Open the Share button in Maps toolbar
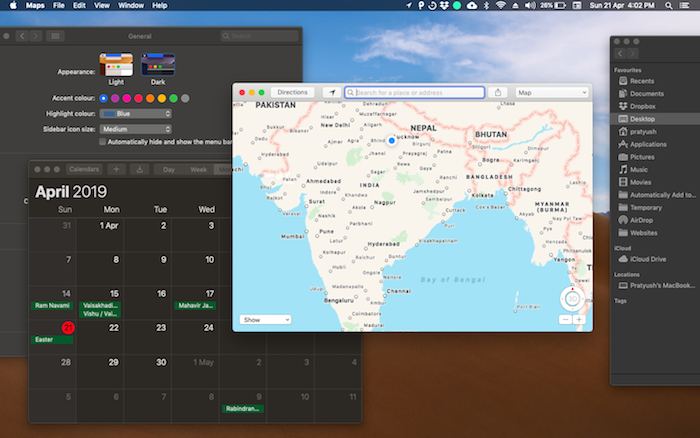Viewport: 700px width, 438px height. (x=499, y=92)
